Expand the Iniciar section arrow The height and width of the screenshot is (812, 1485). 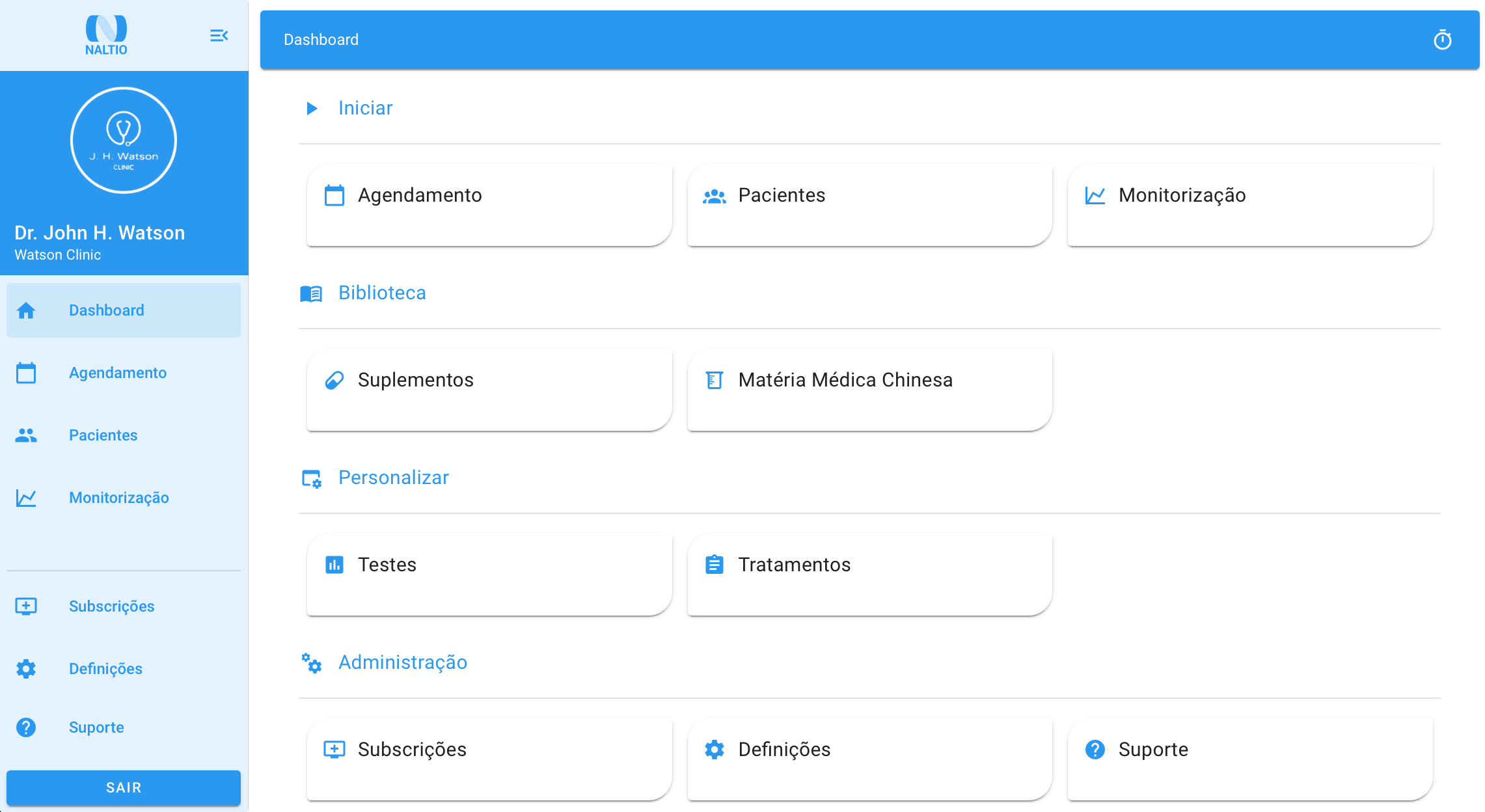pyautogui.click(x=312, y=108)
